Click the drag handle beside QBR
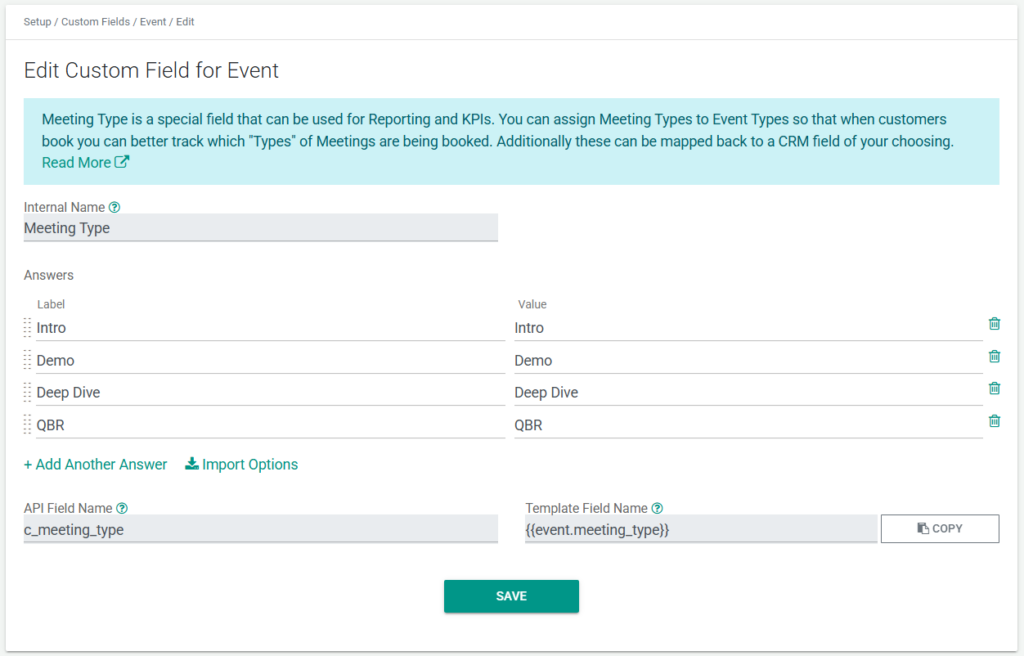The height and width of the screenshot is (656, 1024). tap(28, 425)
